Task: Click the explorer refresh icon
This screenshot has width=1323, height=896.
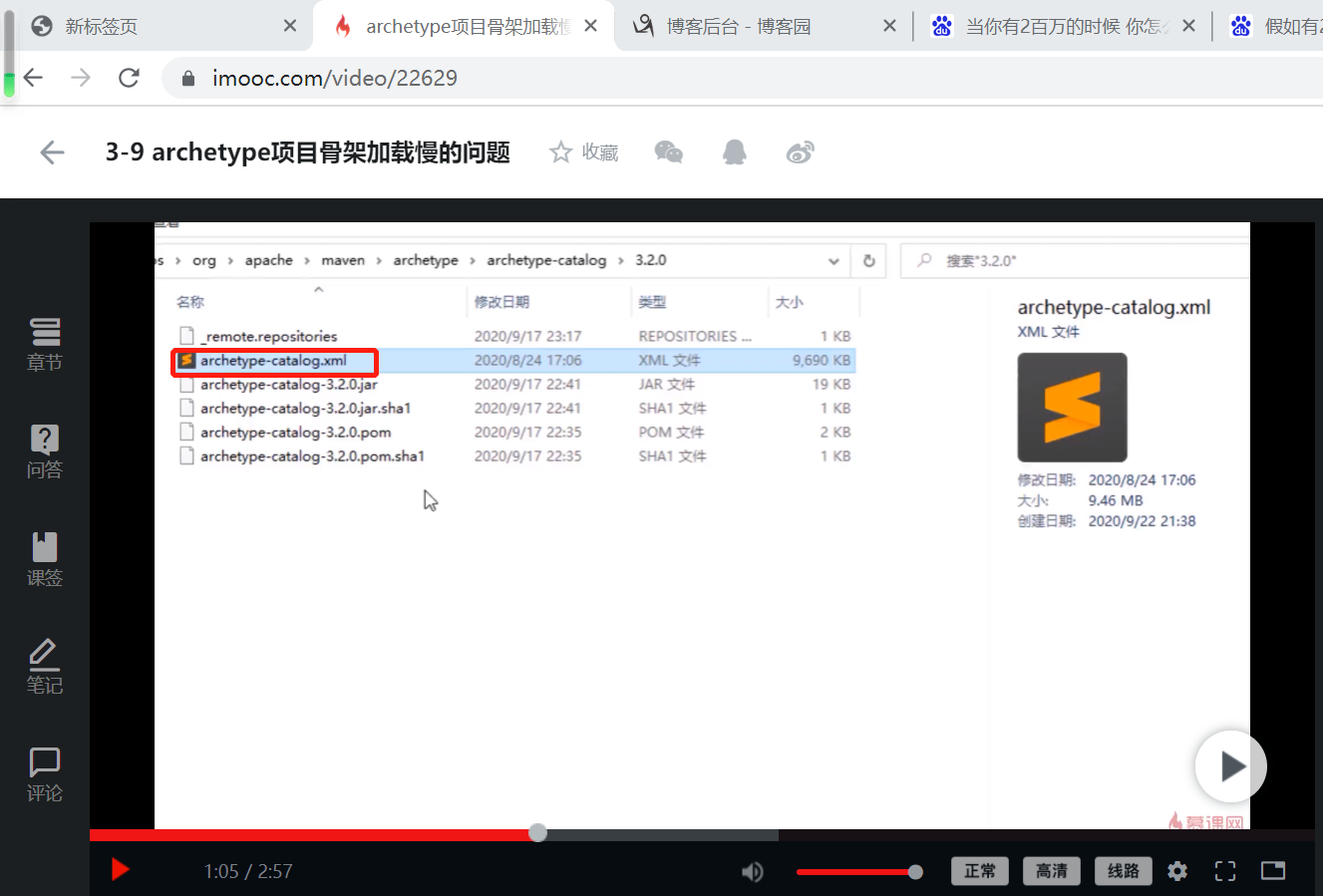Action: point(868,261)
